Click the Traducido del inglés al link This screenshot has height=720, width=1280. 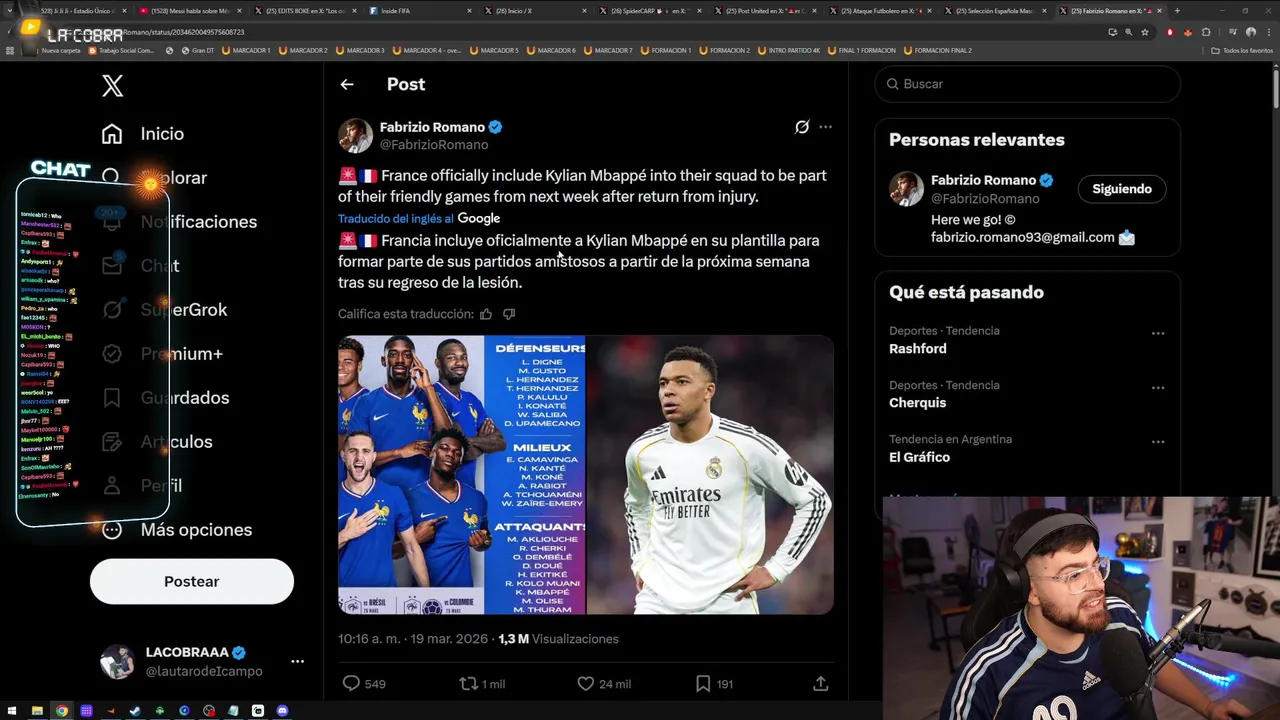pyautogui.click(x=396, y=219)
